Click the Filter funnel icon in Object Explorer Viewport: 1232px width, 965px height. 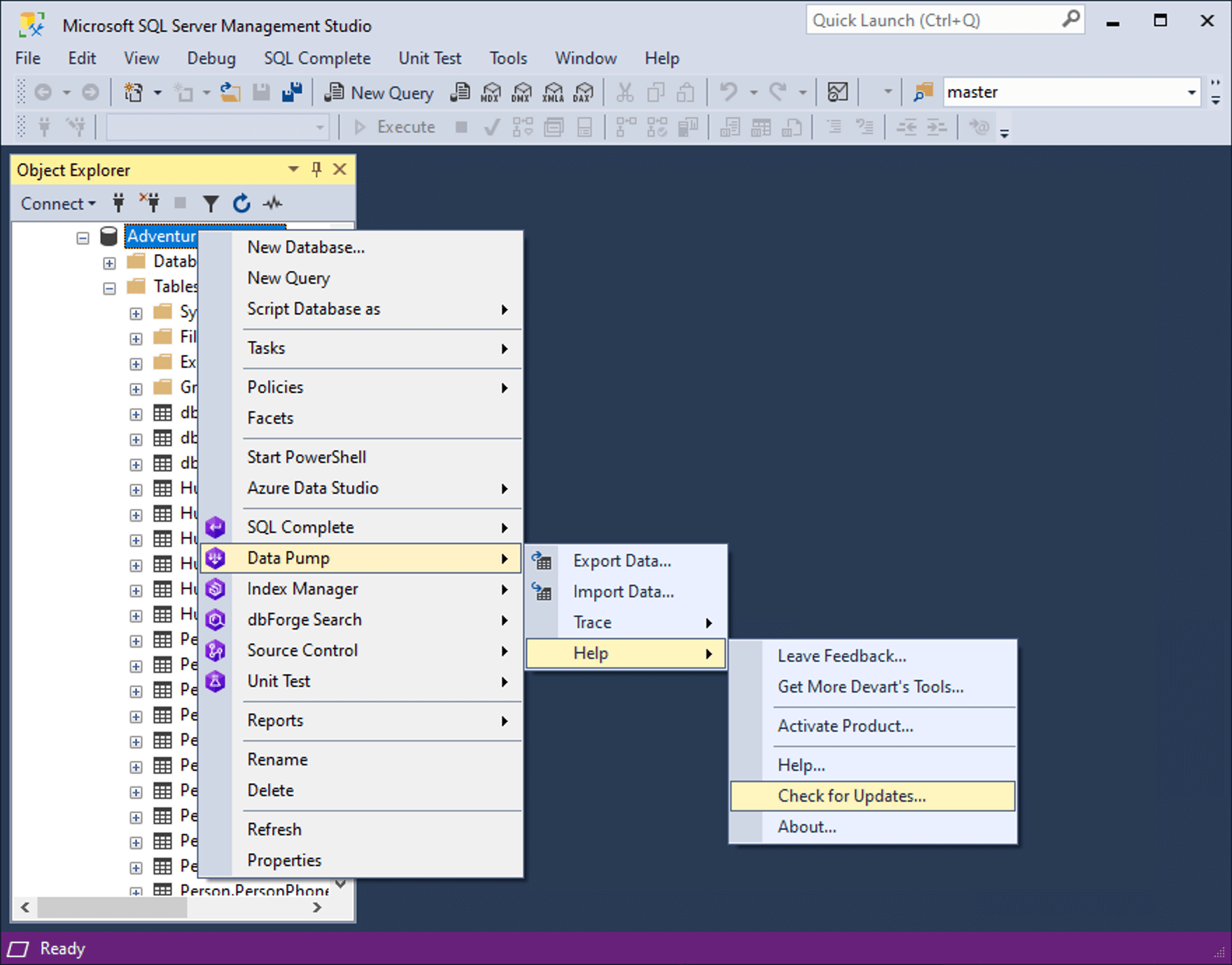click(211, 204)
